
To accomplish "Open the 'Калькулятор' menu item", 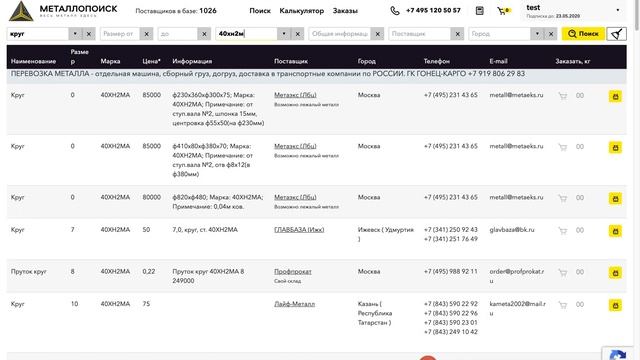I will coord(302,11).
